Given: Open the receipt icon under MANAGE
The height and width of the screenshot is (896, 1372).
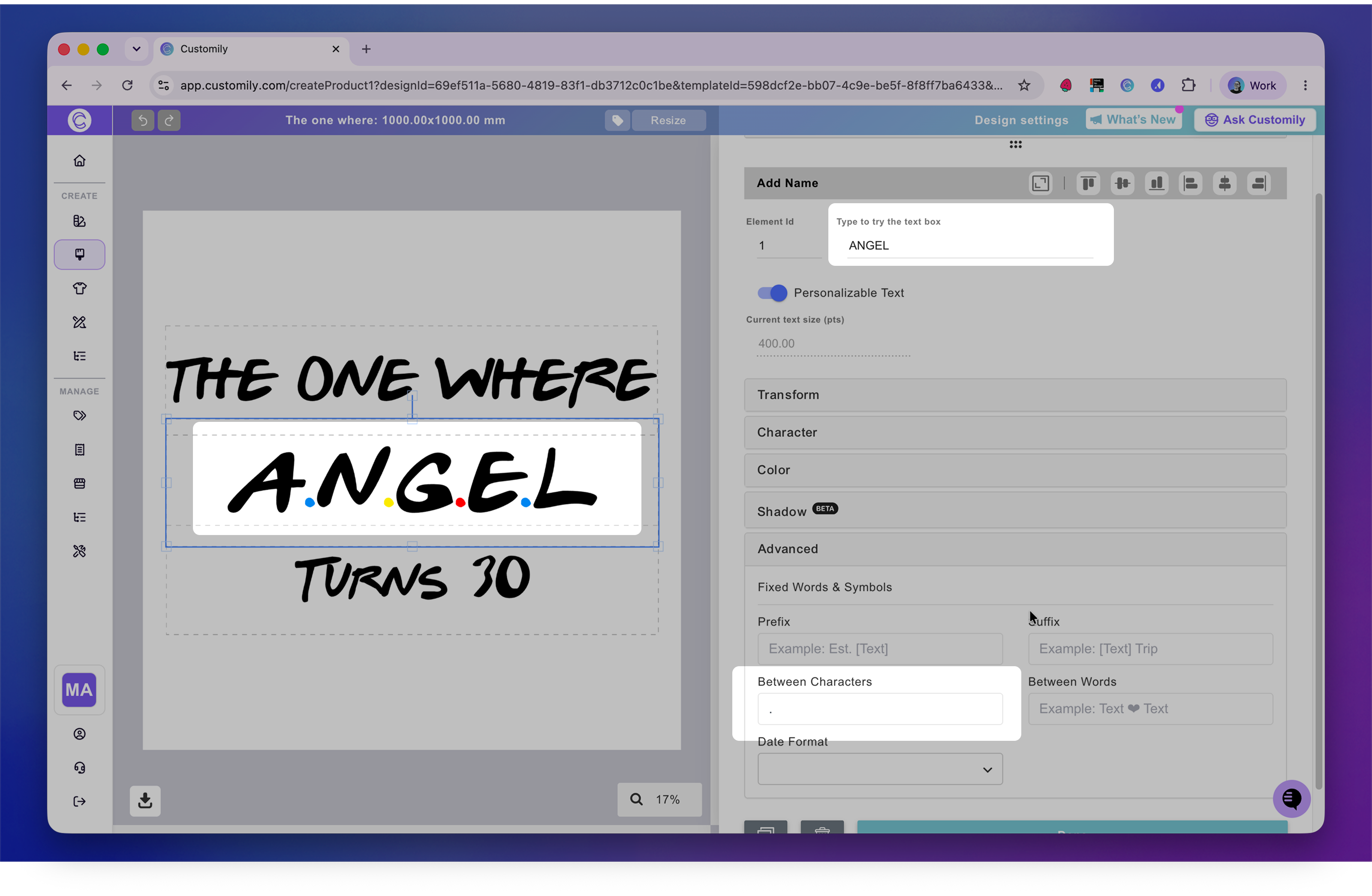Looking at the screenshot, I should (x=80, y=450).
